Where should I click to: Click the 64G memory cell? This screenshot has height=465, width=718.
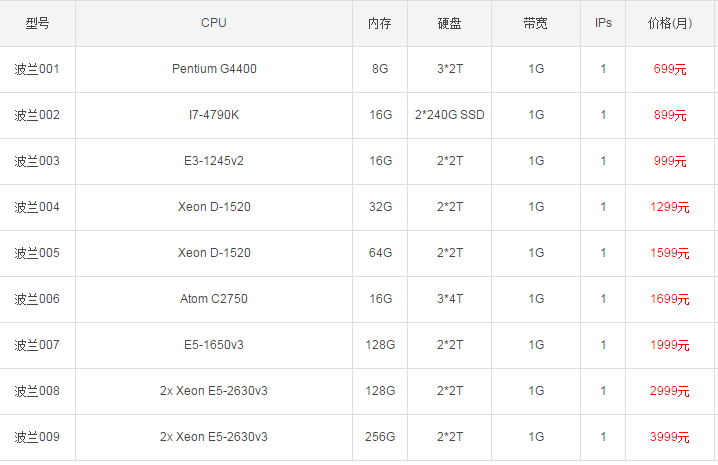(380, 253)
